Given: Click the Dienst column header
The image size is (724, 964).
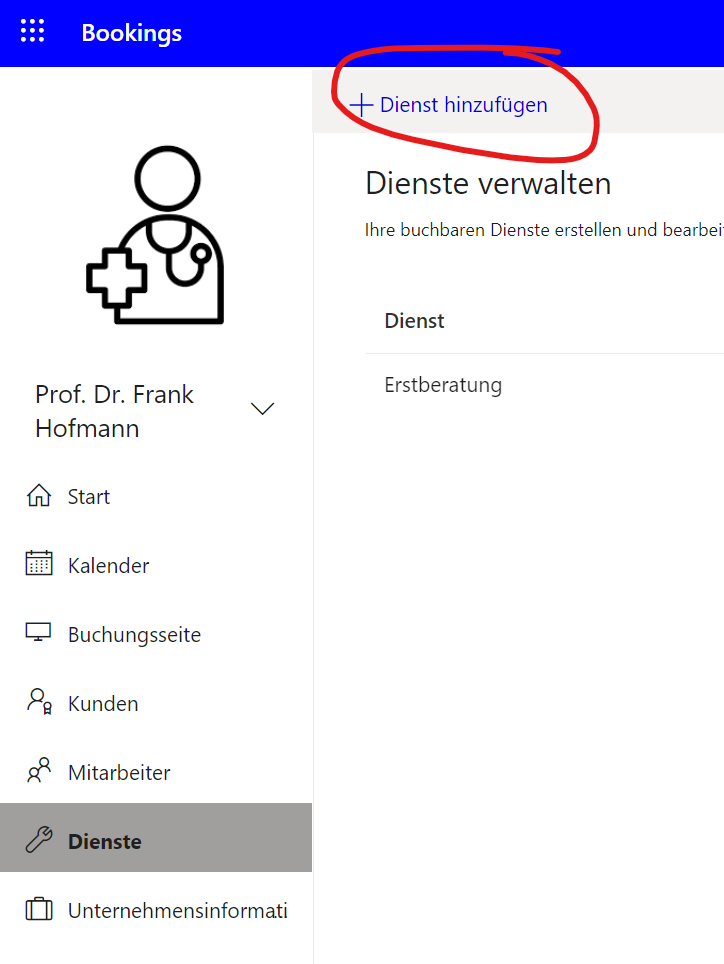Looking at the screenshot, I should (414, 321).
